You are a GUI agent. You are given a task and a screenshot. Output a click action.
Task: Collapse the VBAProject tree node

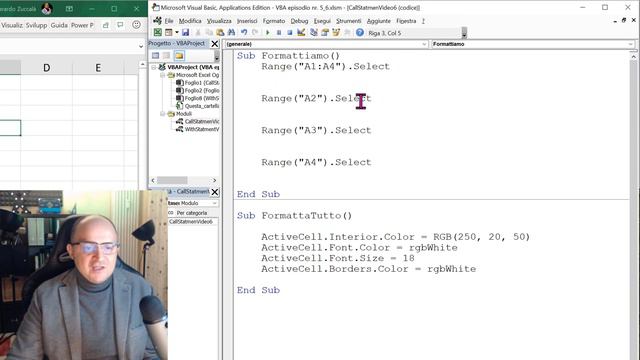[154, 67]
